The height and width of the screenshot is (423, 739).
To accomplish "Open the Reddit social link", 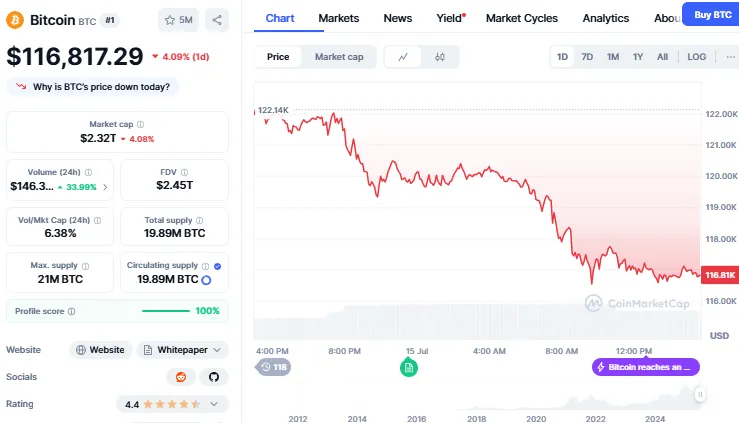I will [x=180, y=377].
